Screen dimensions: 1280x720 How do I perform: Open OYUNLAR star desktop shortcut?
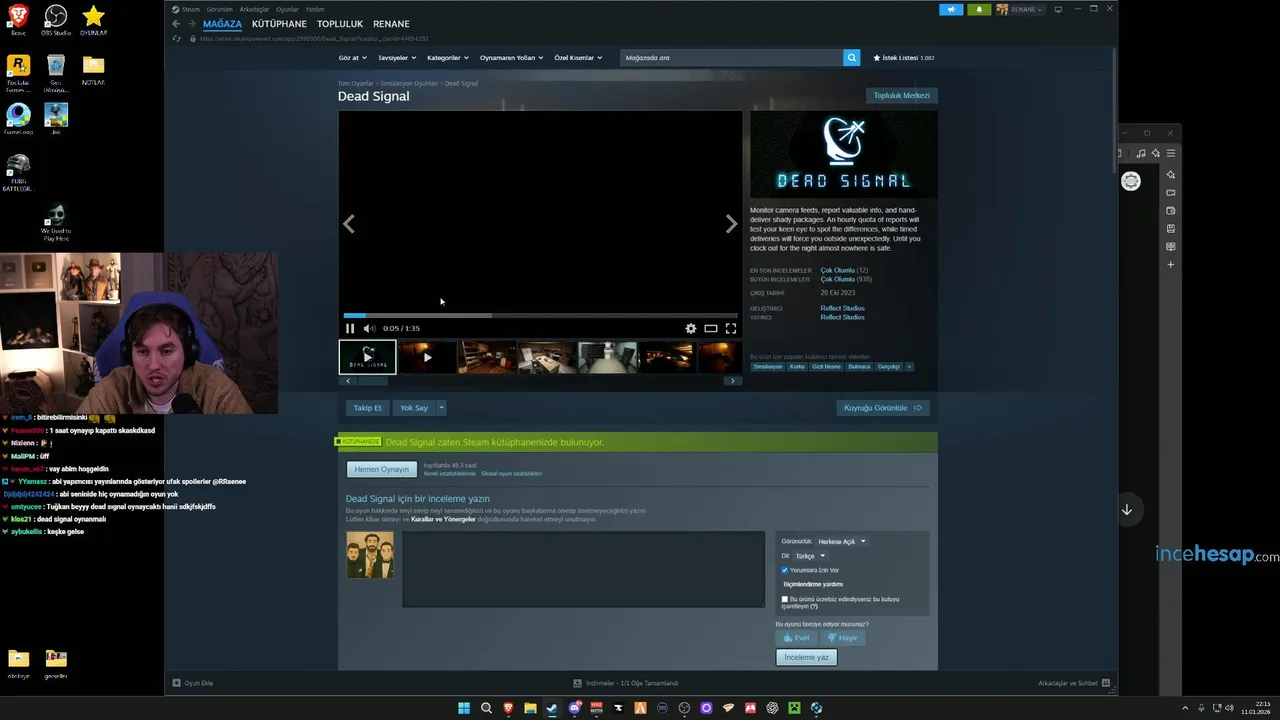tap(93, 20)
